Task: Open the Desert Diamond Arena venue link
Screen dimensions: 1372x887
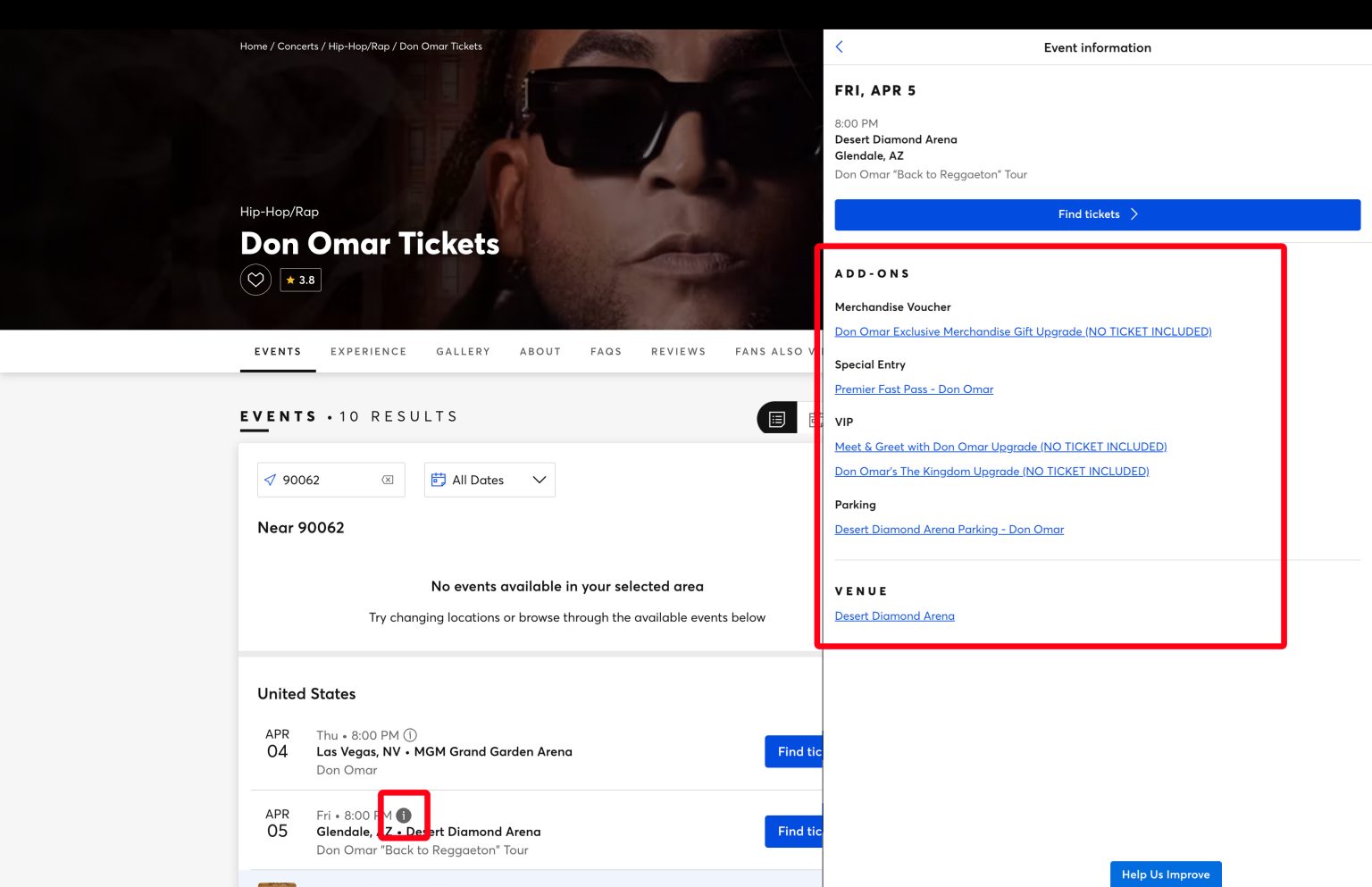Action: click(x=894, y=615)
